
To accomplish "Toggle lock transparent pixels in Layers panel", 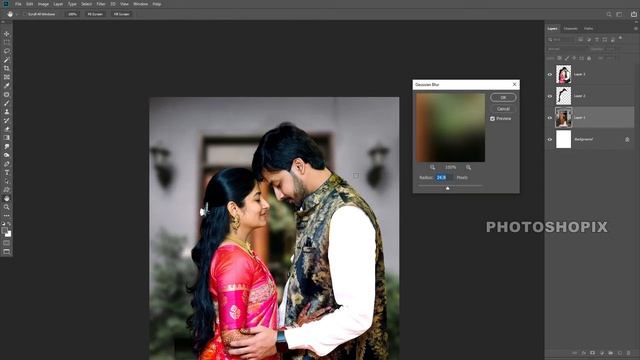I will pyautogui.click(x=560, y=58).
